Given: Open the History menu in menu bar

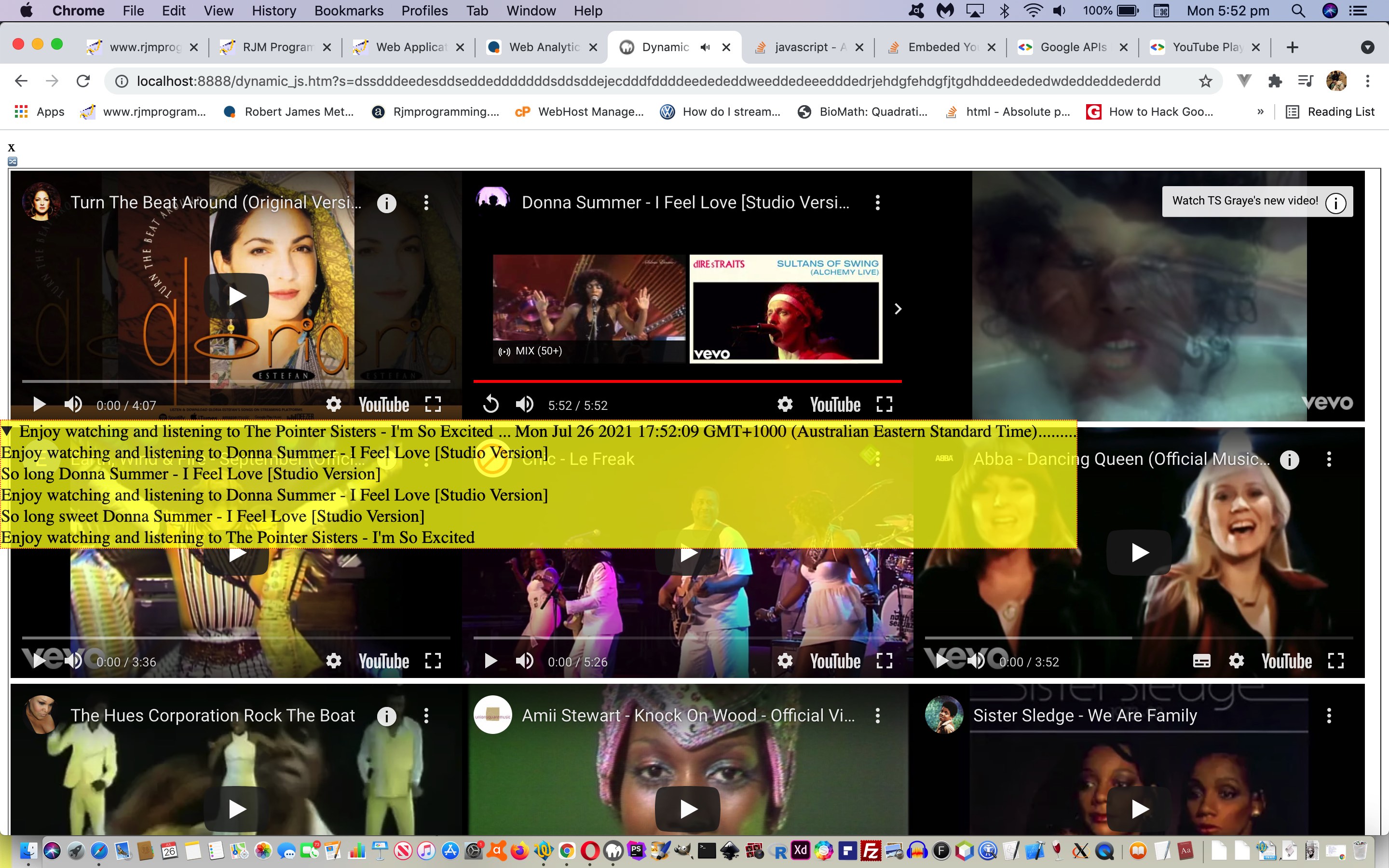Looking at the screenshot, I should coord(274,10).
